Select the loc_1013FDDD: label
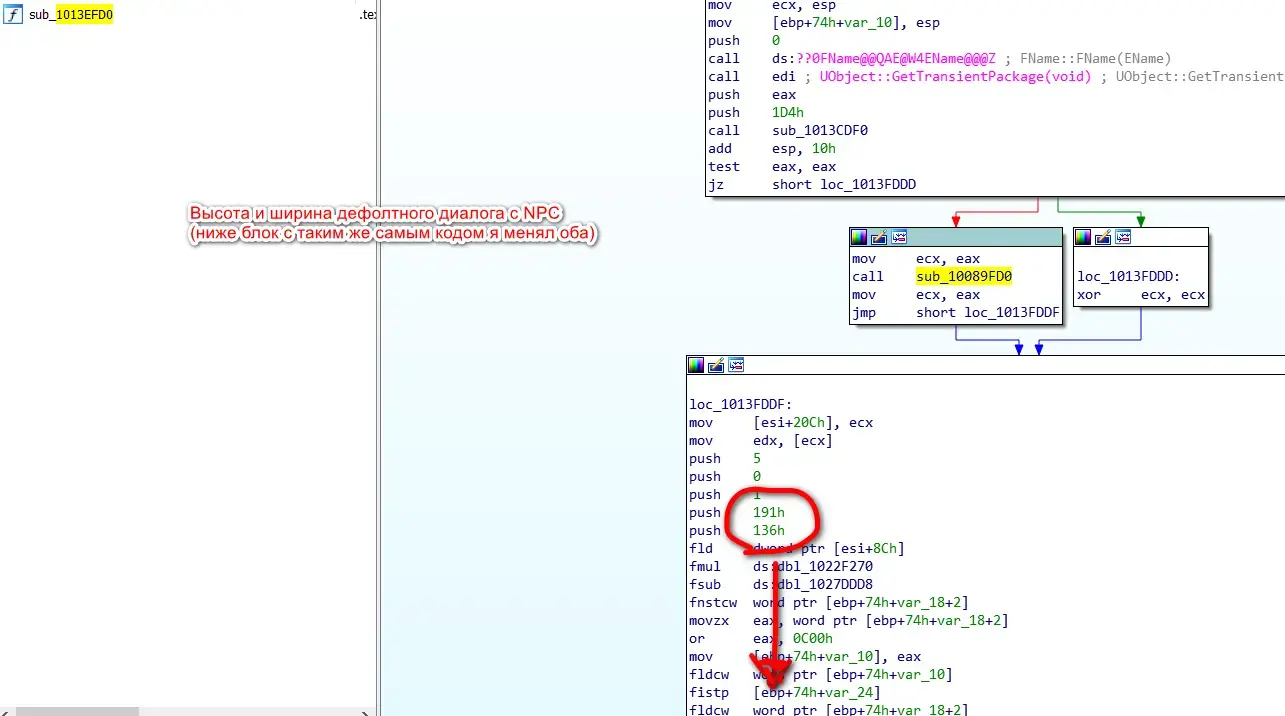The height and width of the screenshot is (716, 1285). pos(1130,277)
